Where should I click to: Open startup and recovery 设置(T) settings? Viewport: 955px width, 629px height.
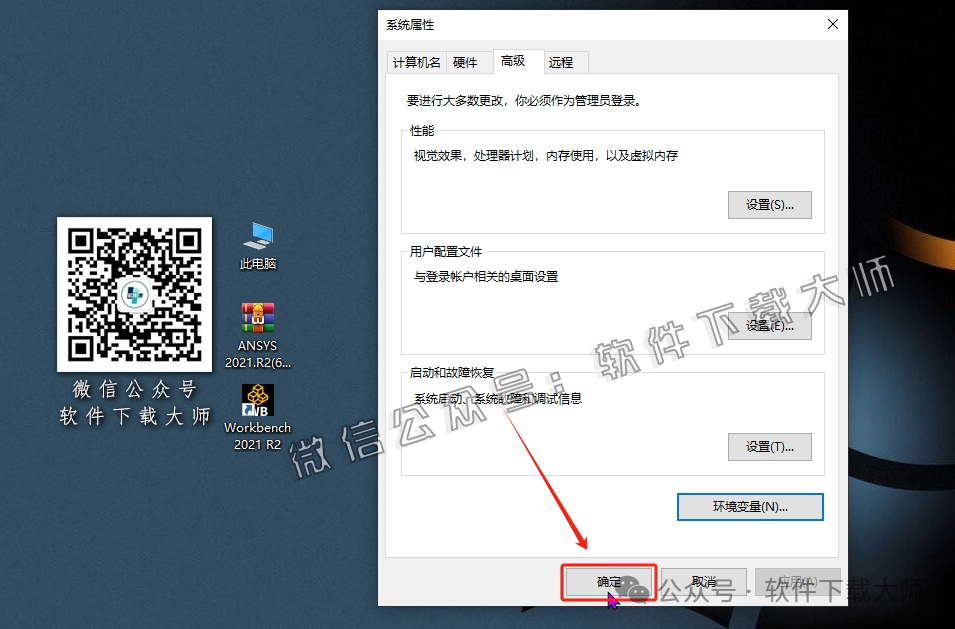(x=769, y=447)
